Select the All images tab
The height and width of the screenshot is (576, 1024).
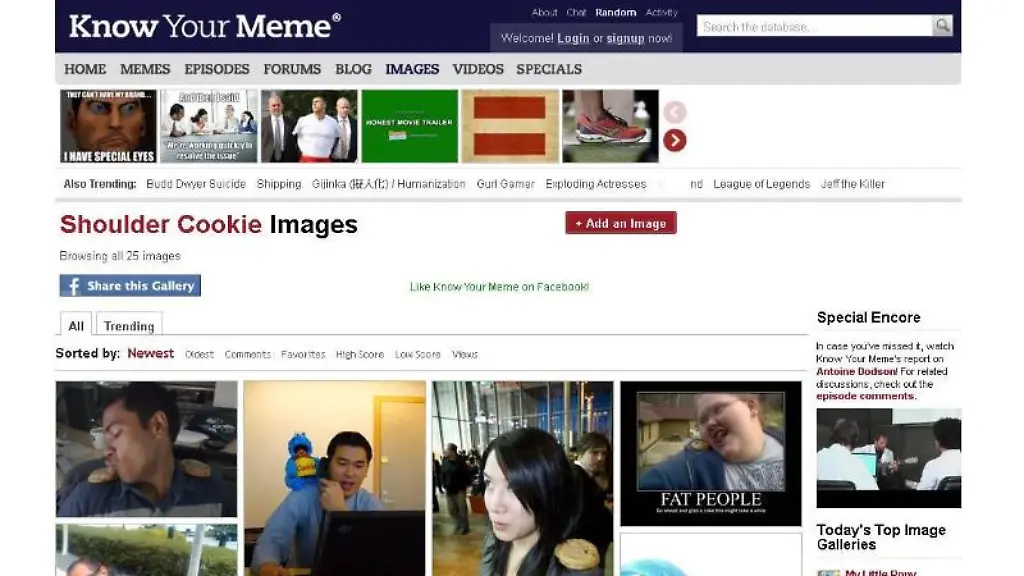[76, 325]
